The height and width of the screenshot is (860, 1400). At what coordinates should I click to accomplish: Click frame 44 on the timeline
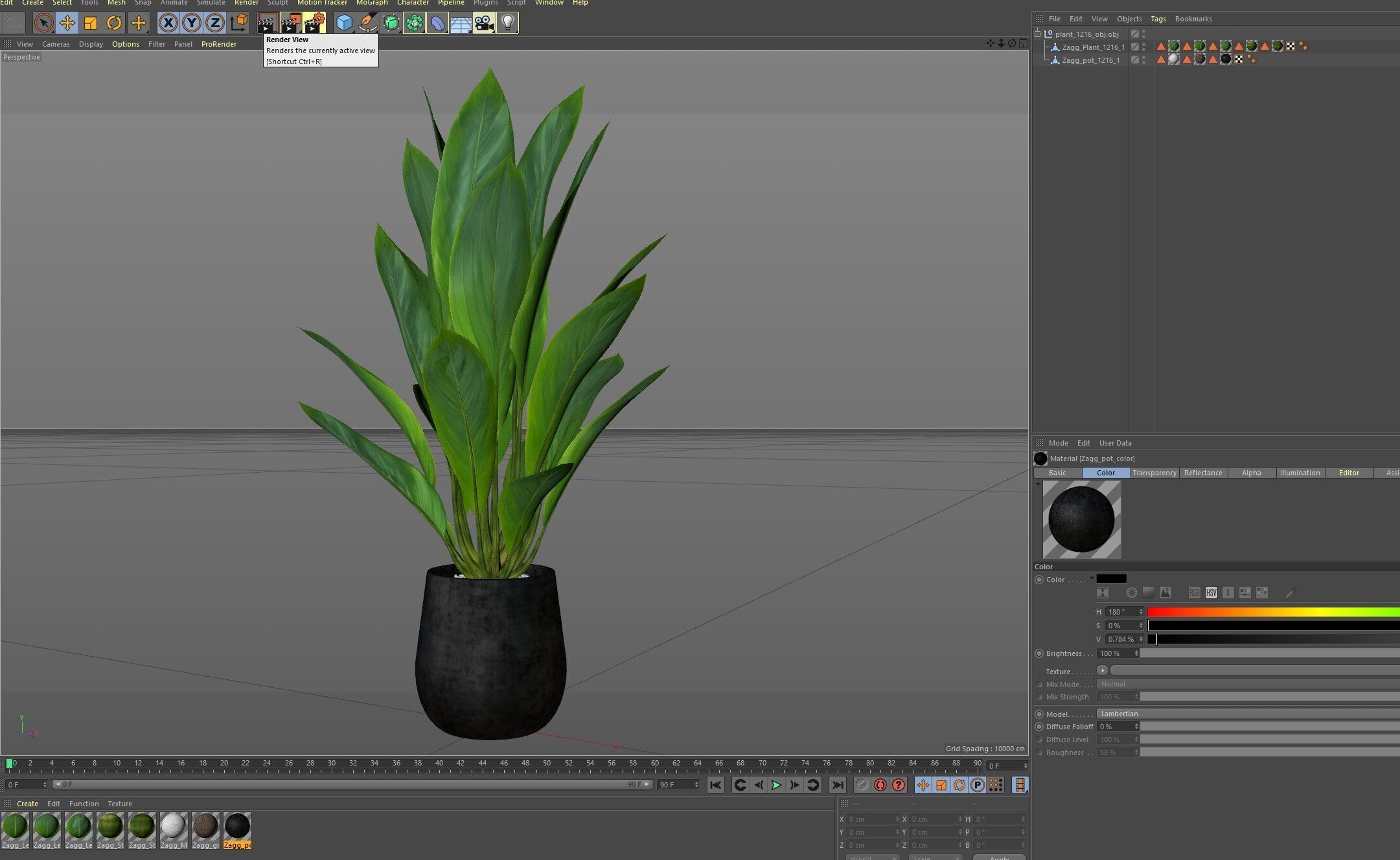point(482,765)
